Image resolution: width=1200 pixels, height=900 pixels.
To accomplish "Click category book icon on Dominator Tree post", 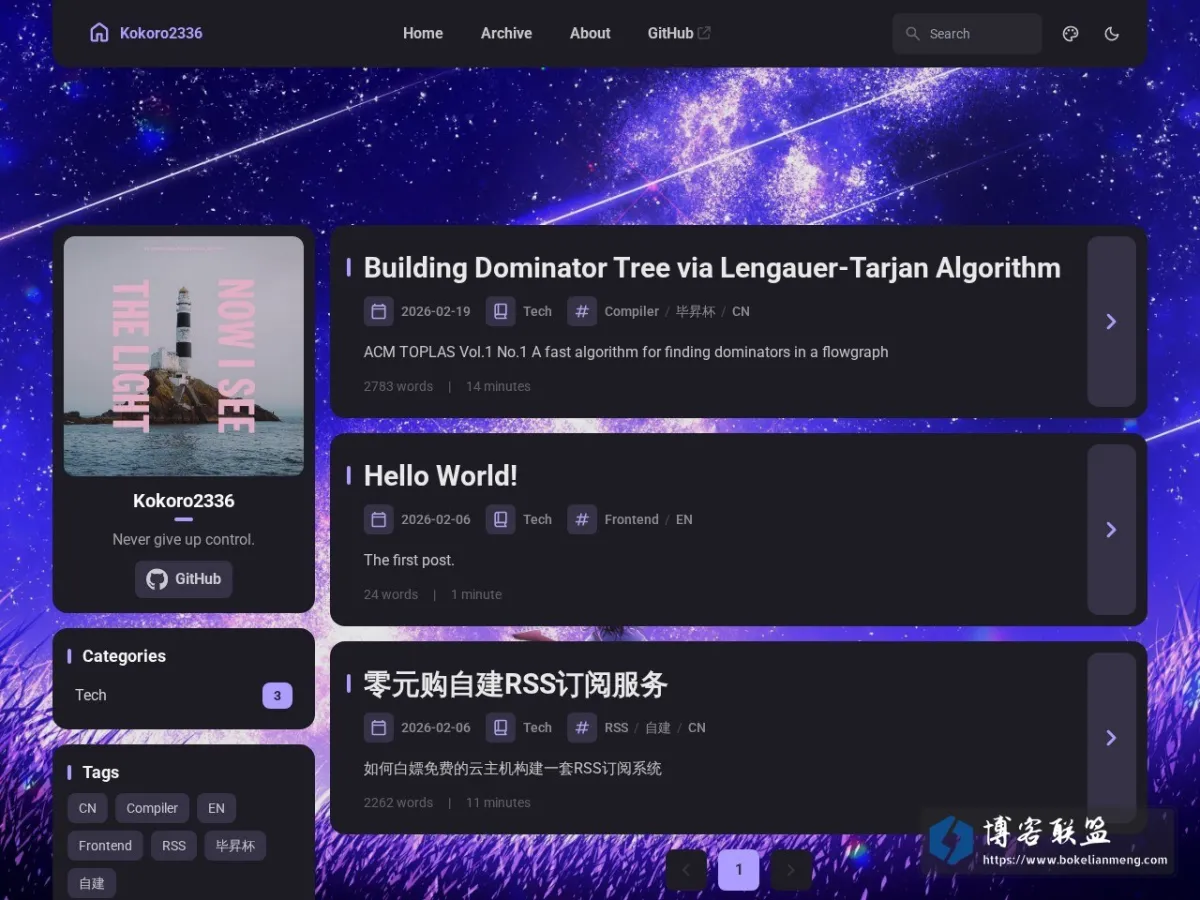I will coord(501,311).
